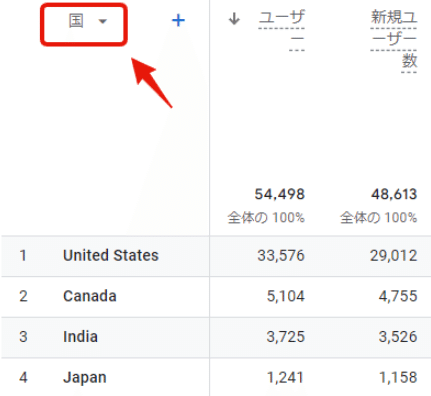Select the total users value 54,498
431x396 pixels.
[x=280, y=194]
